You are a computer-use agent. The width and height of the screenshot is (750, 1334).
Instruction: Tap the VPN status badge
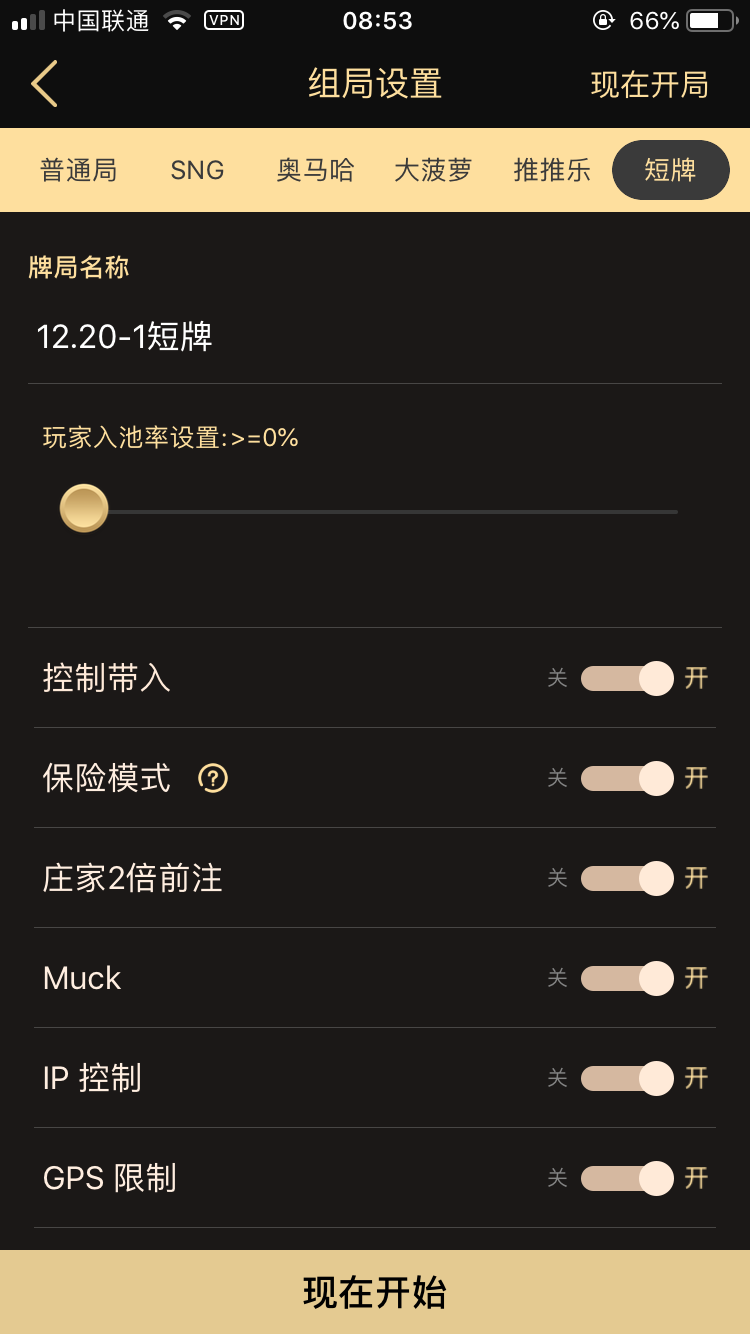click(x=224, y=20)
